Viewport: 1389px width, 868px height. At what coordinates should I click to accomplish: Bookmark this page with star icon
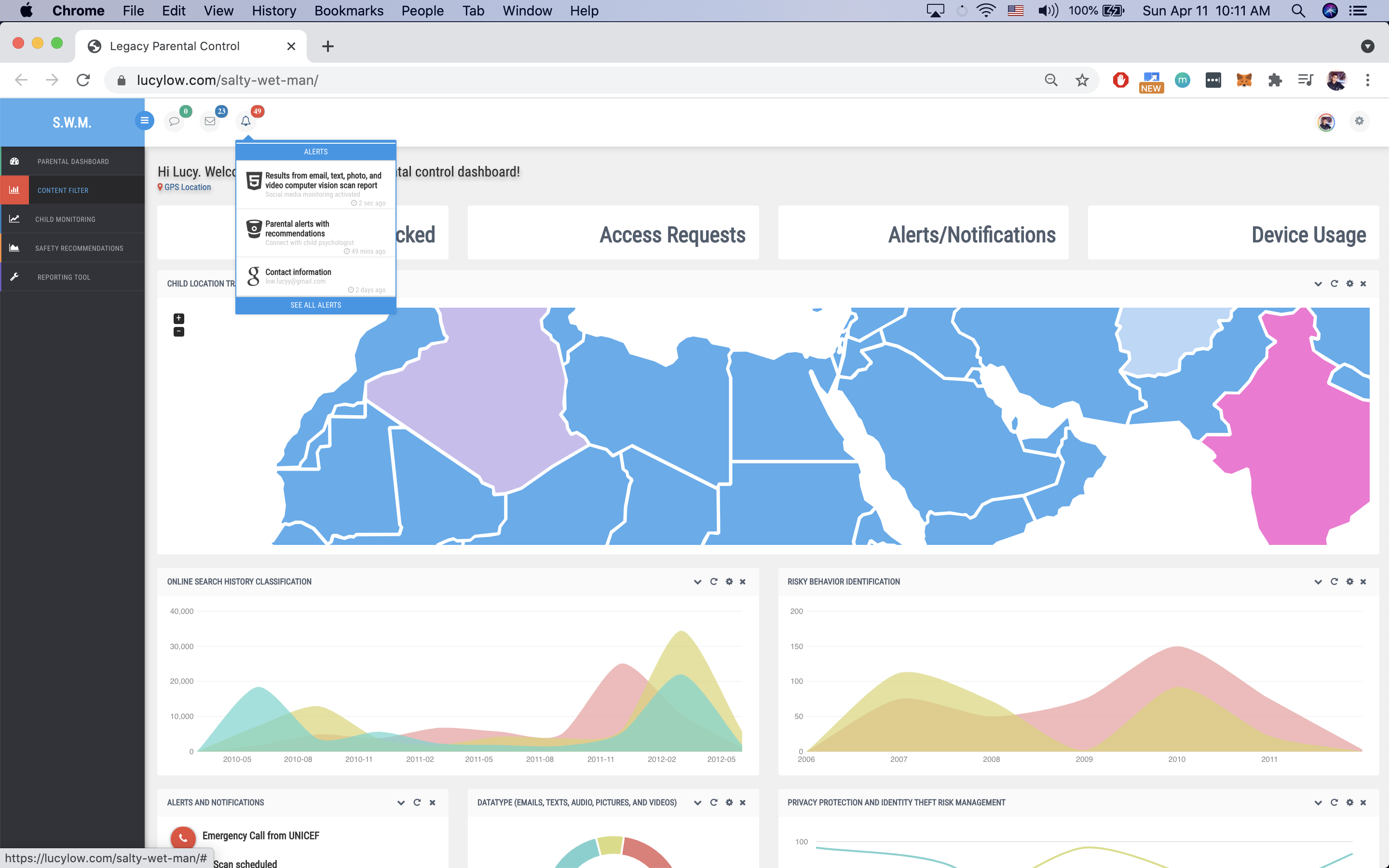[1082, 80]
